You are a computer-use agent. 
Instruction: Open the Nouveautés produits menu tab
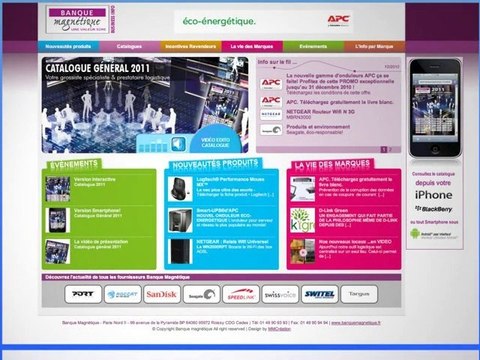(x=68, y=46)
